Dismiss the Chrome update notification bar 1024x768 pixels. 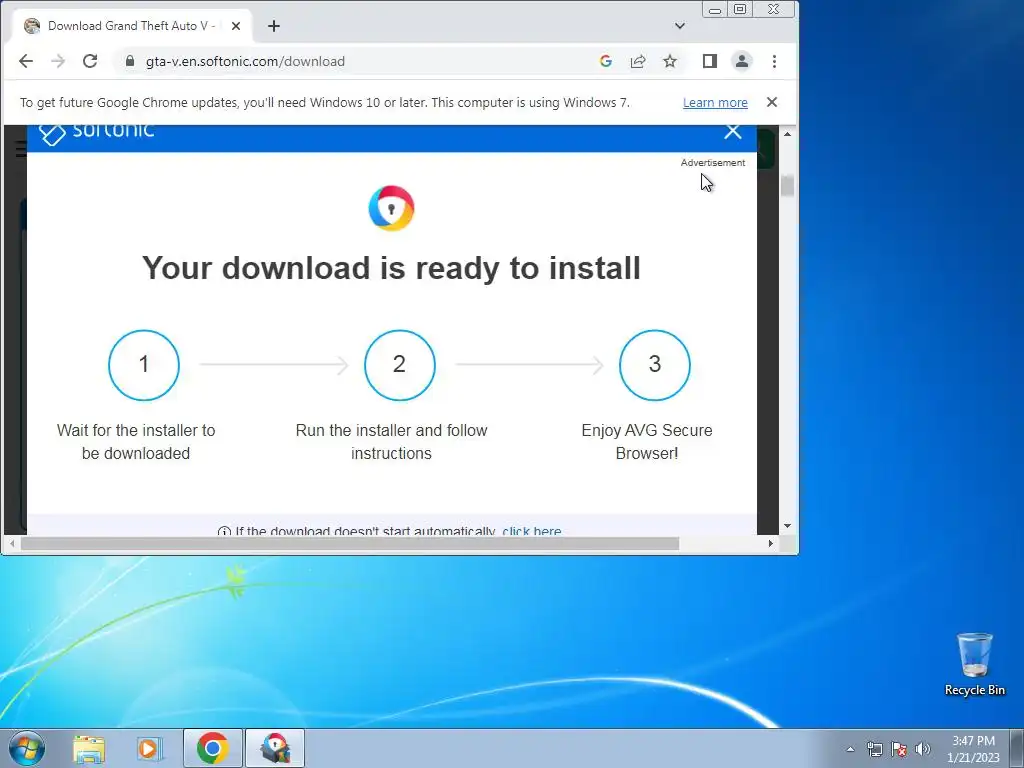772,103
